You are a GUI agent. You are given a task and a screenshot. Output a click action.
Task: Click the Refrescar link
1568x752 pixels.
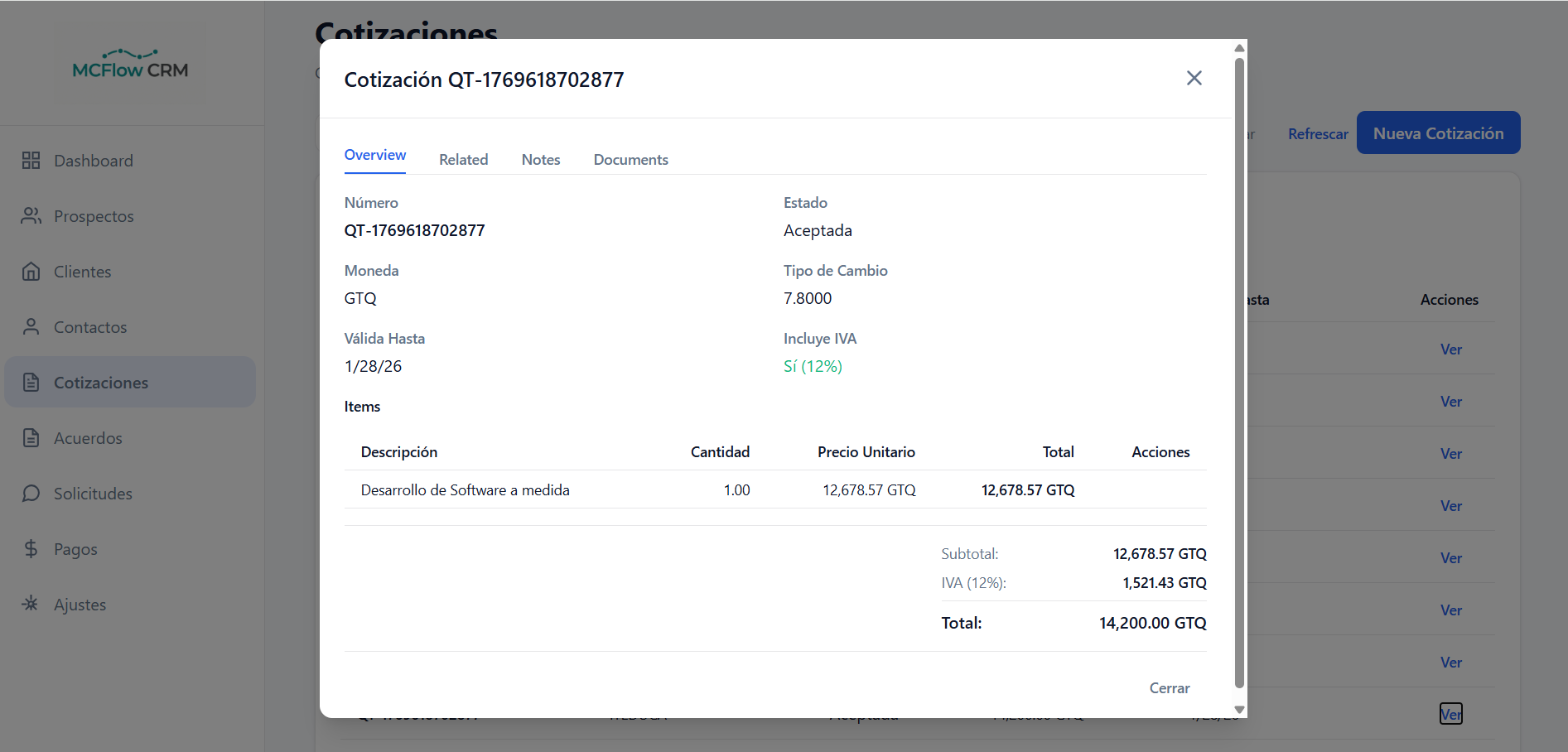1318,134
